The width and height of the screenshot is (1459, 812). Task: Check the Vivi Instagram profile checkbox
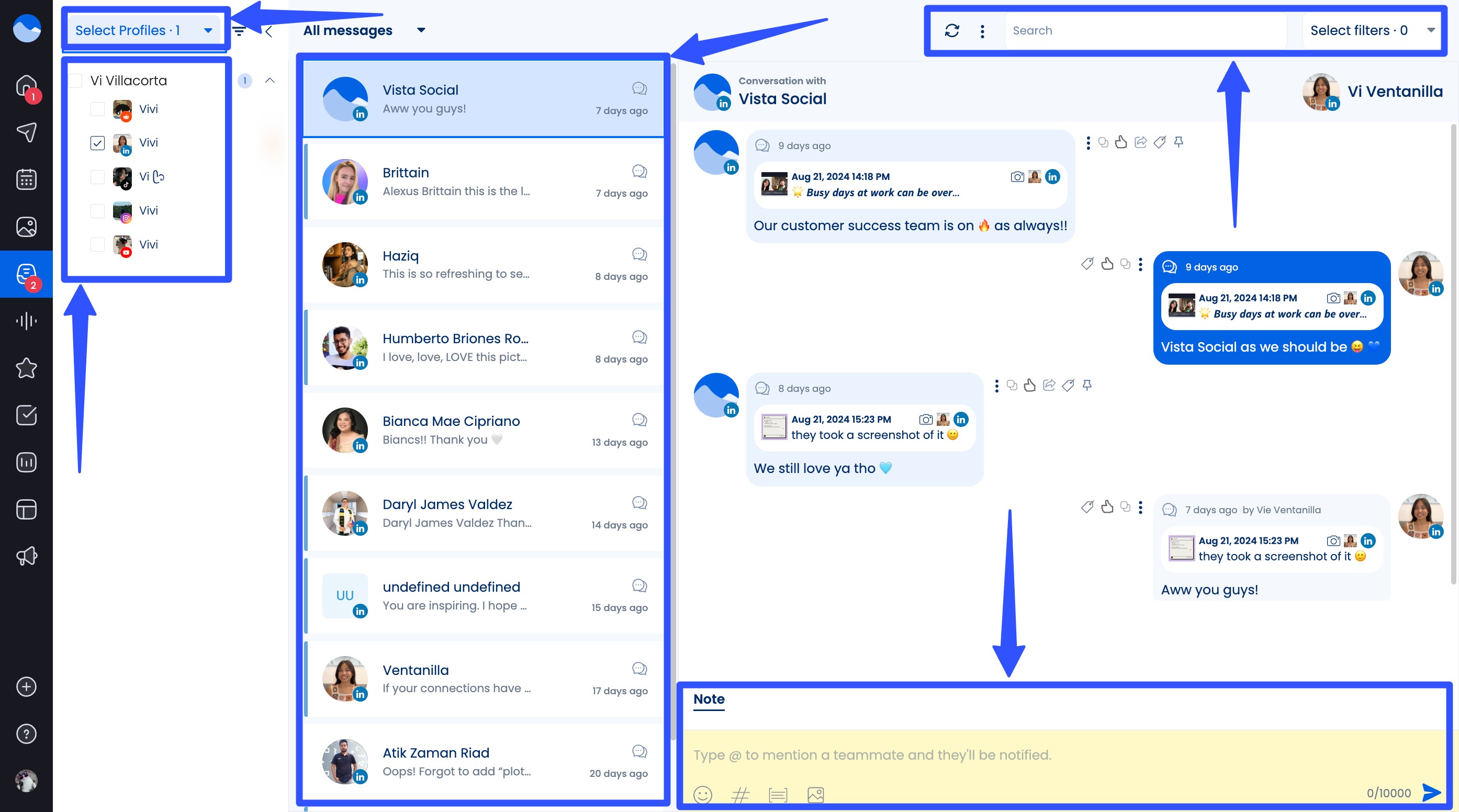[97, 211]
